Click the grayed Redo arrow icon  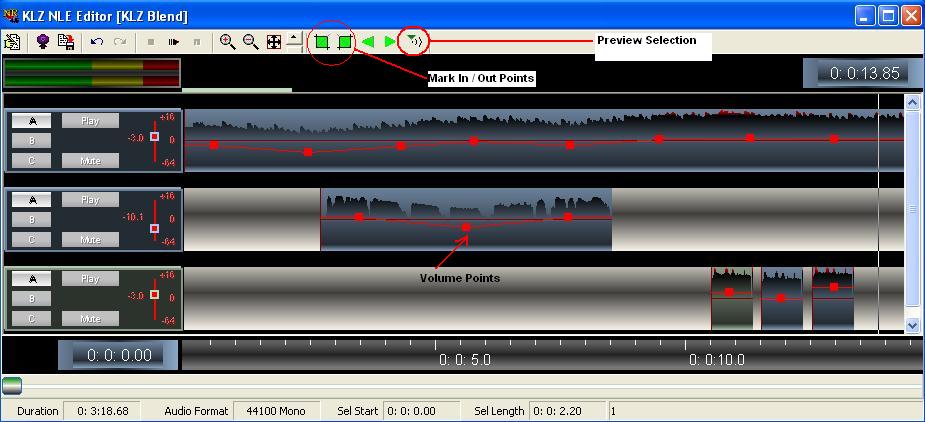(x=120, y=42)
